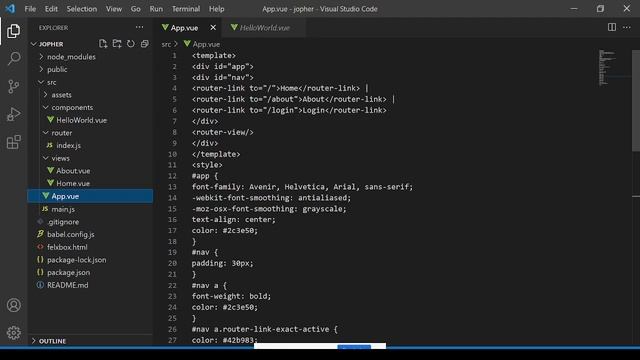Open index.js in the router folder
Viewport: 640px width, 360px height.
pos(90,145)
